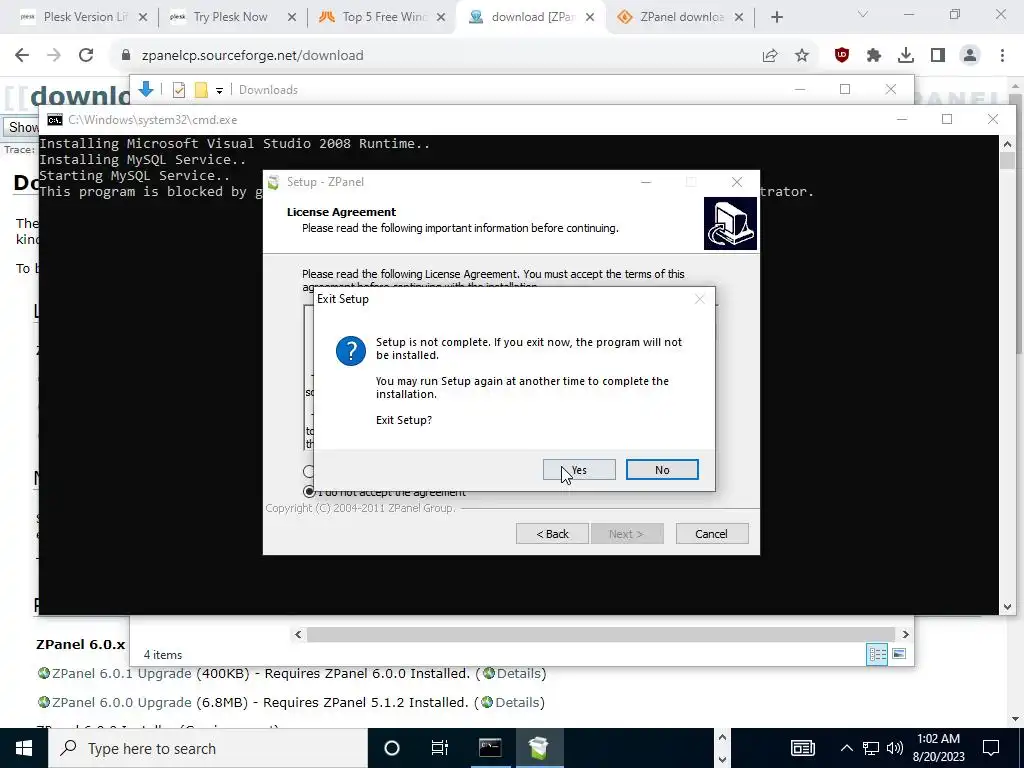
Task: Open the Windows Start menu
Action: pyautogui.click(x=24, y=748)
